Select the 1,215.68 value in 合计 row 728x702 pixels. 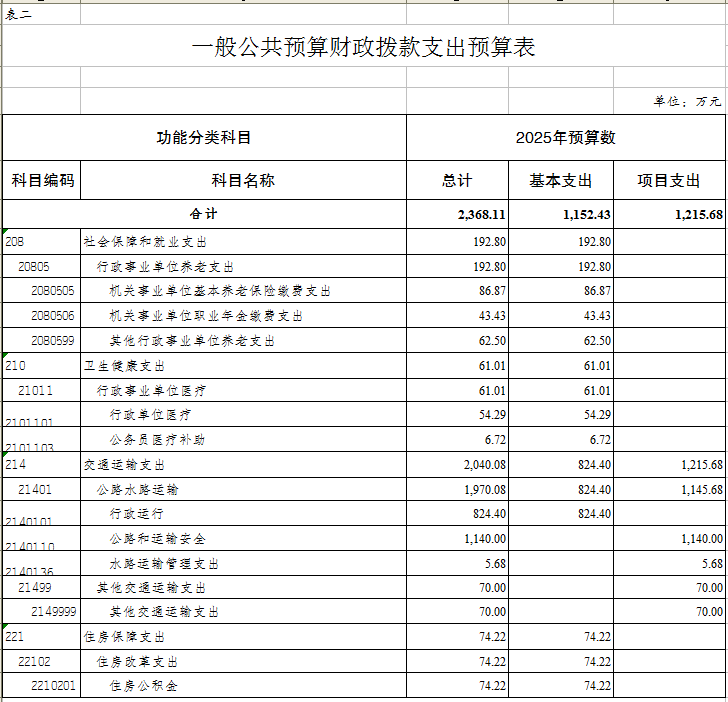(669, 214)
